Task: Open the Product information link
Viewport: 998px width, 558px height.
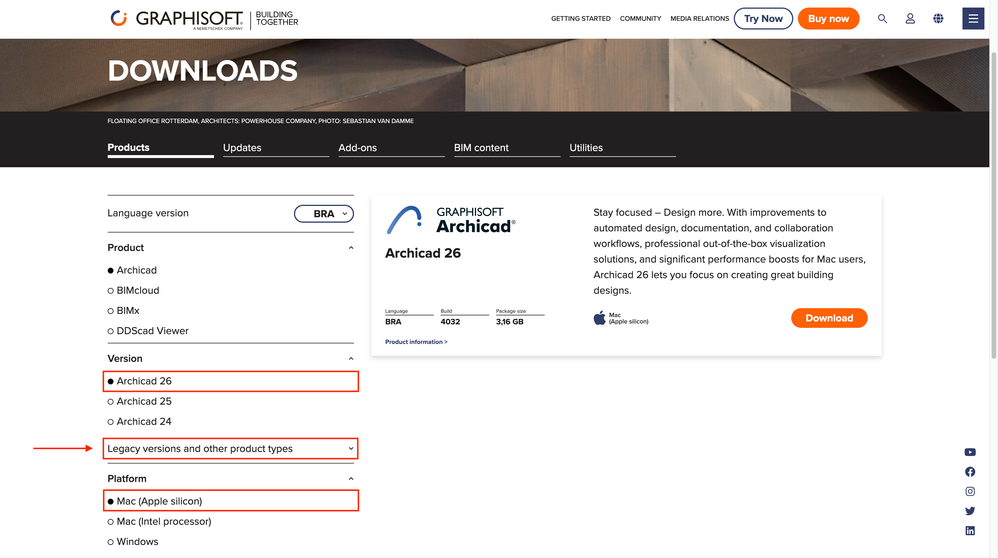Action: coord(416,342)
